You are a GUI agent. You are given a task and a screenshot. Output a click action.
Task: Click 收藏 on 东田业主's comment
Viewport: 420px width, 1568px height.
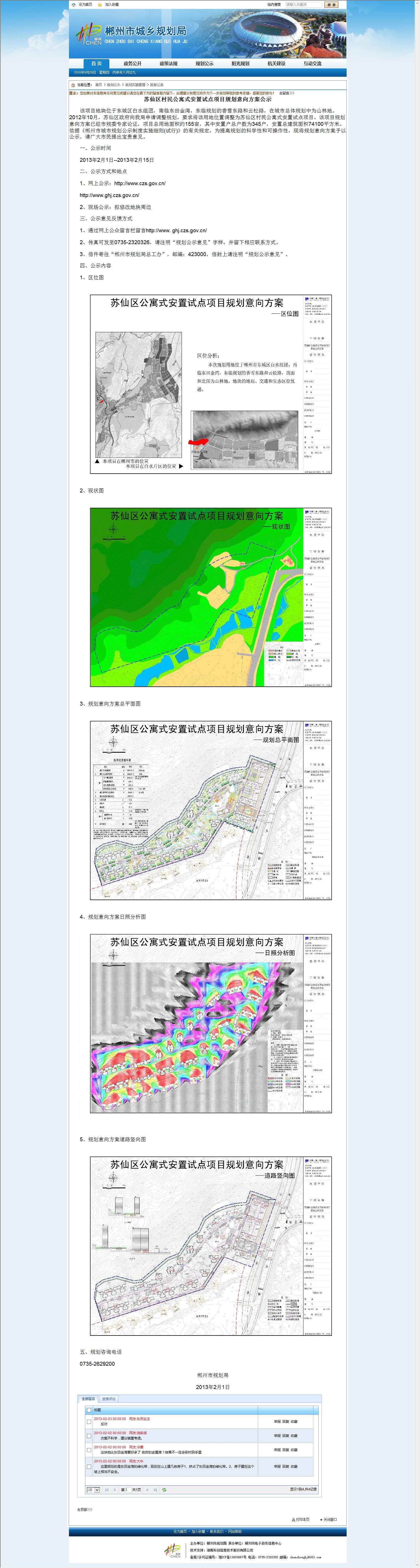pyautogui.click(x=294, y=1422)
